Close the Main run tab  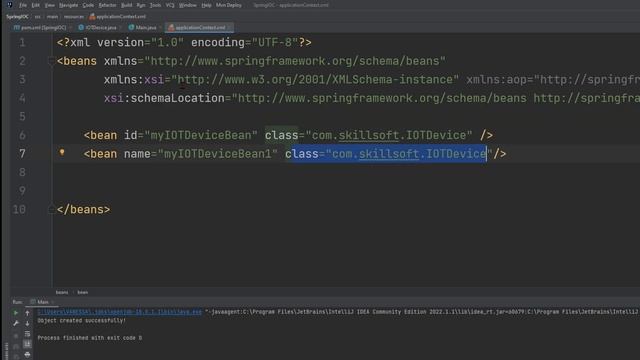click(x=53, y=302)
